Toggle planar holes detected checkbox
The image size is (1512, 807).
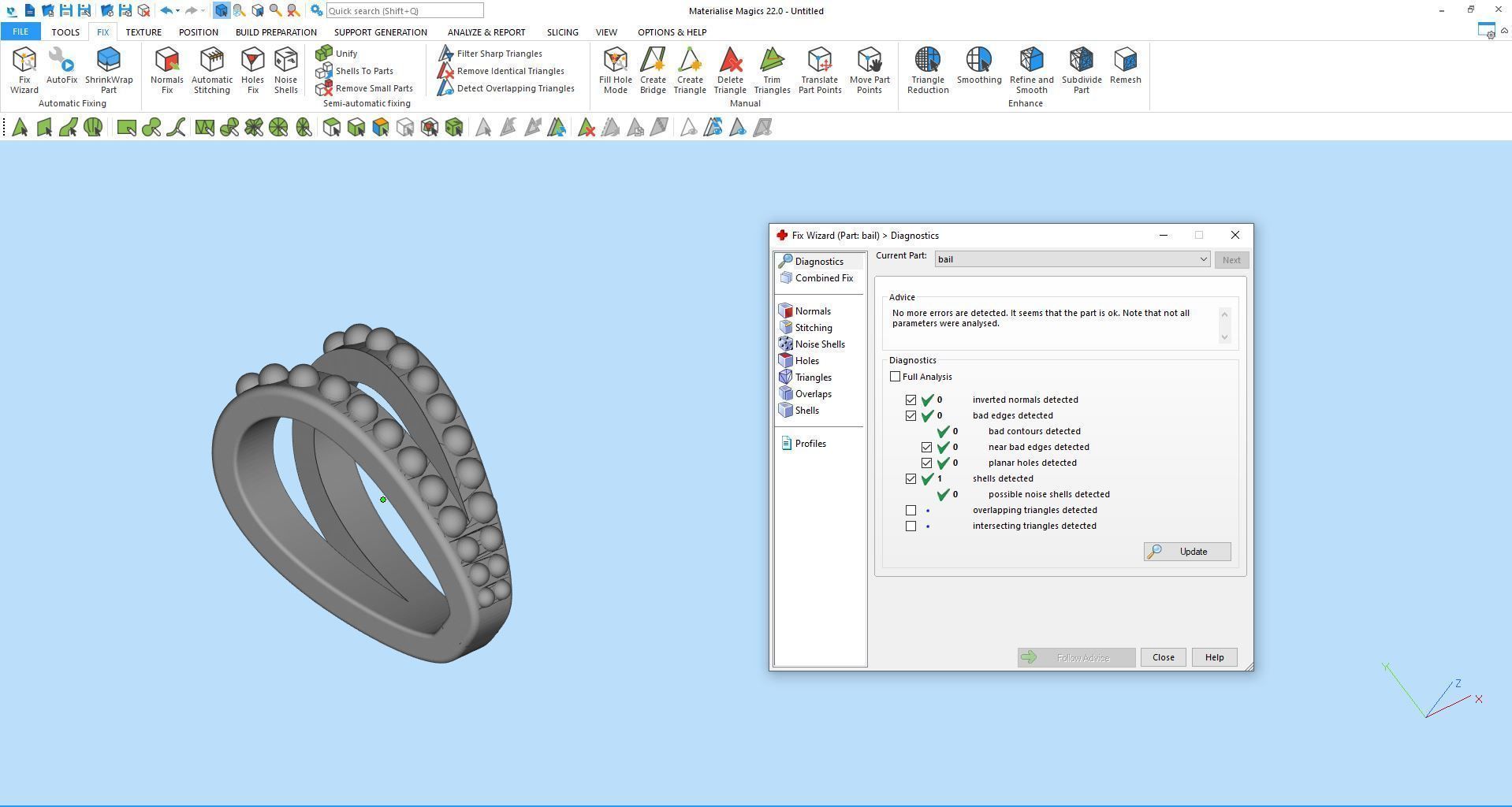[x=926, y=463]
